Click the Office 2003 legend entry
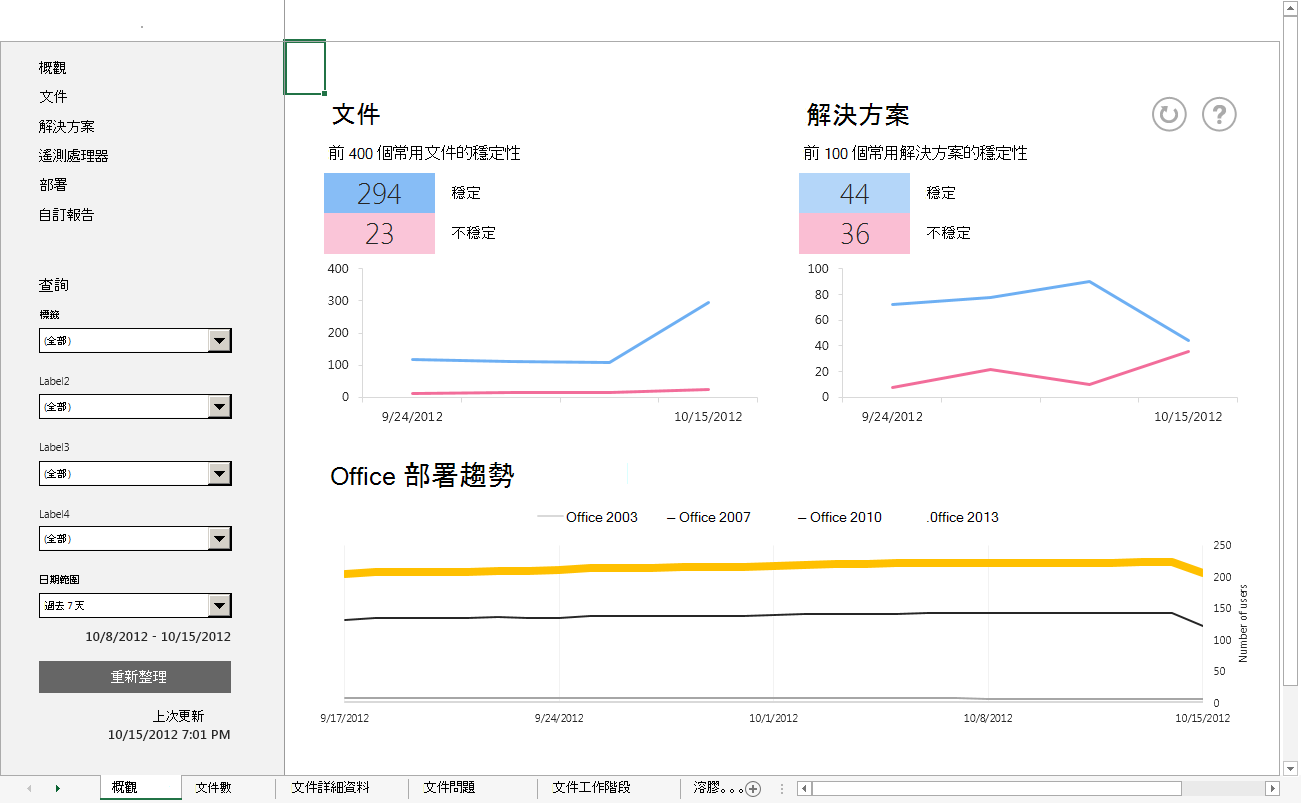 588,517
